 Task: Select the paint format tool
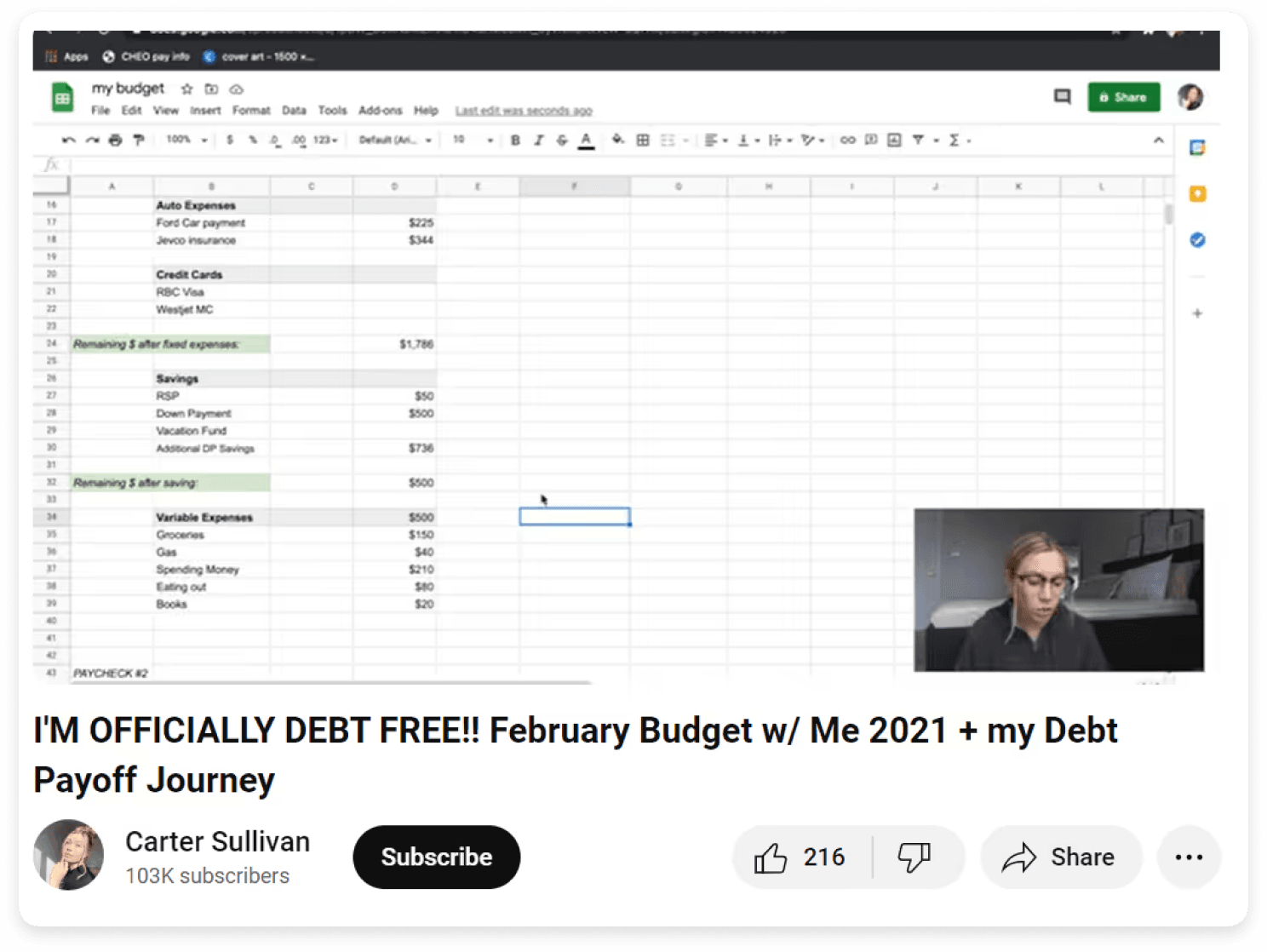pyautogui.click(x=138, y=140)
